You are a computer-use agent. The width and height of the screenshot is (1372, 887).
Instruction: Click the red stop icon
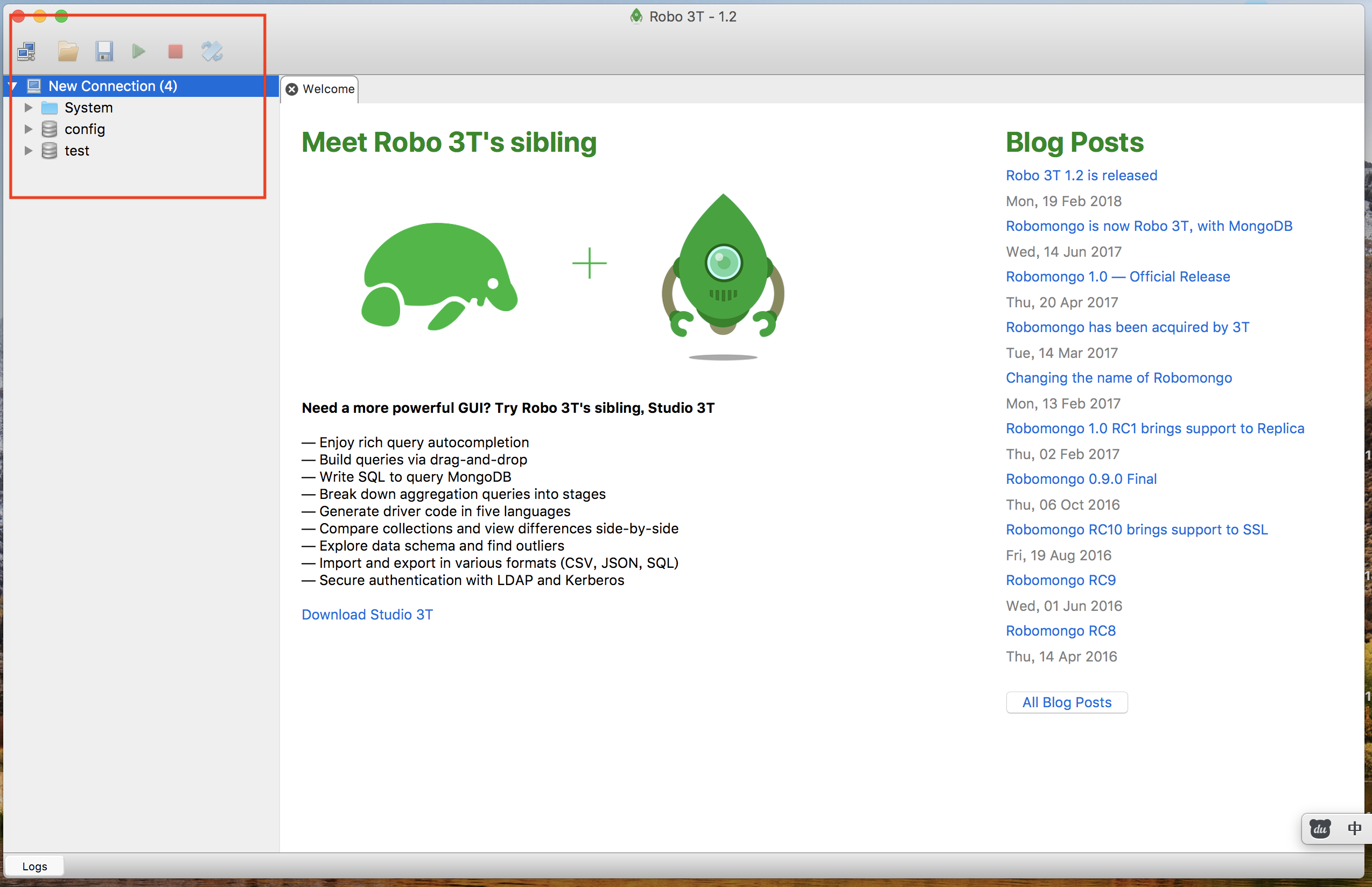pos(175,51)
